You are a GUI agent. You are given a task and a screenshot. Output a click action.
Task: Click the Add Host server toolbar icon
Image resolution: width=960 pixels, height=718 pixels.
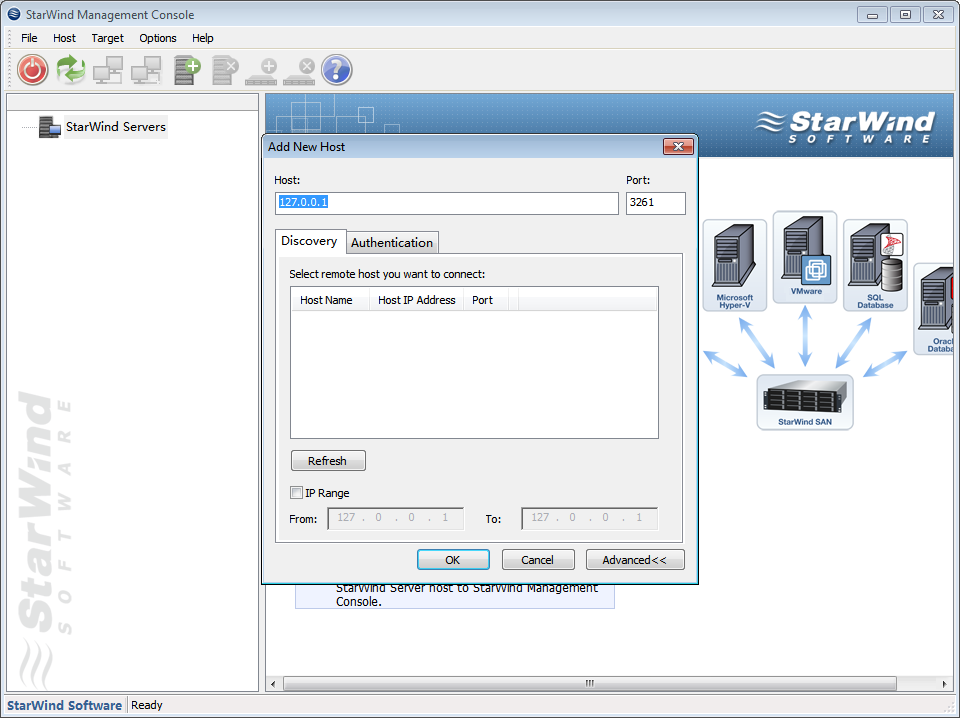pyautogui.click(x=187, y=70)
